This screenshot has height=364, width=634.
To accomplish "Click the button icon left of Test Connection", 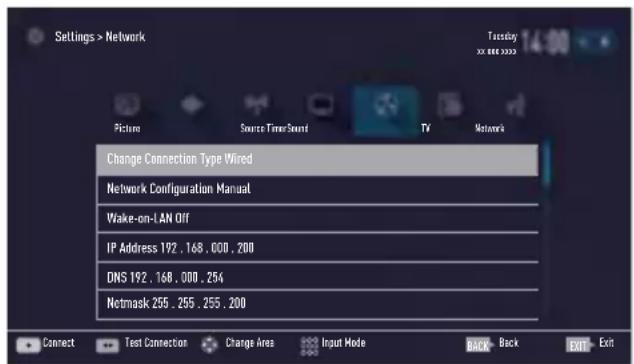I will tap(108, 345).
